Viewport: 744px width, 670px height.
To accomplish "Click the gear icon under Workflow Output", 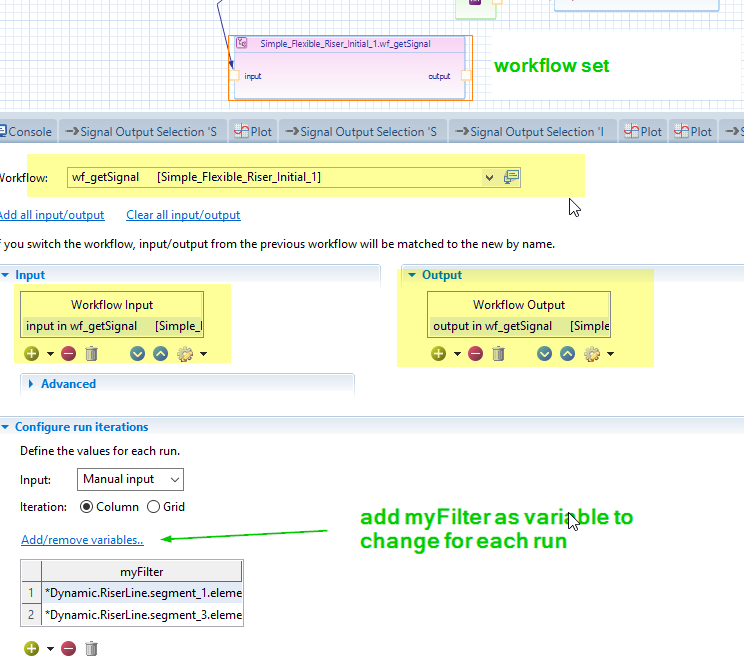I will (590, 353).
